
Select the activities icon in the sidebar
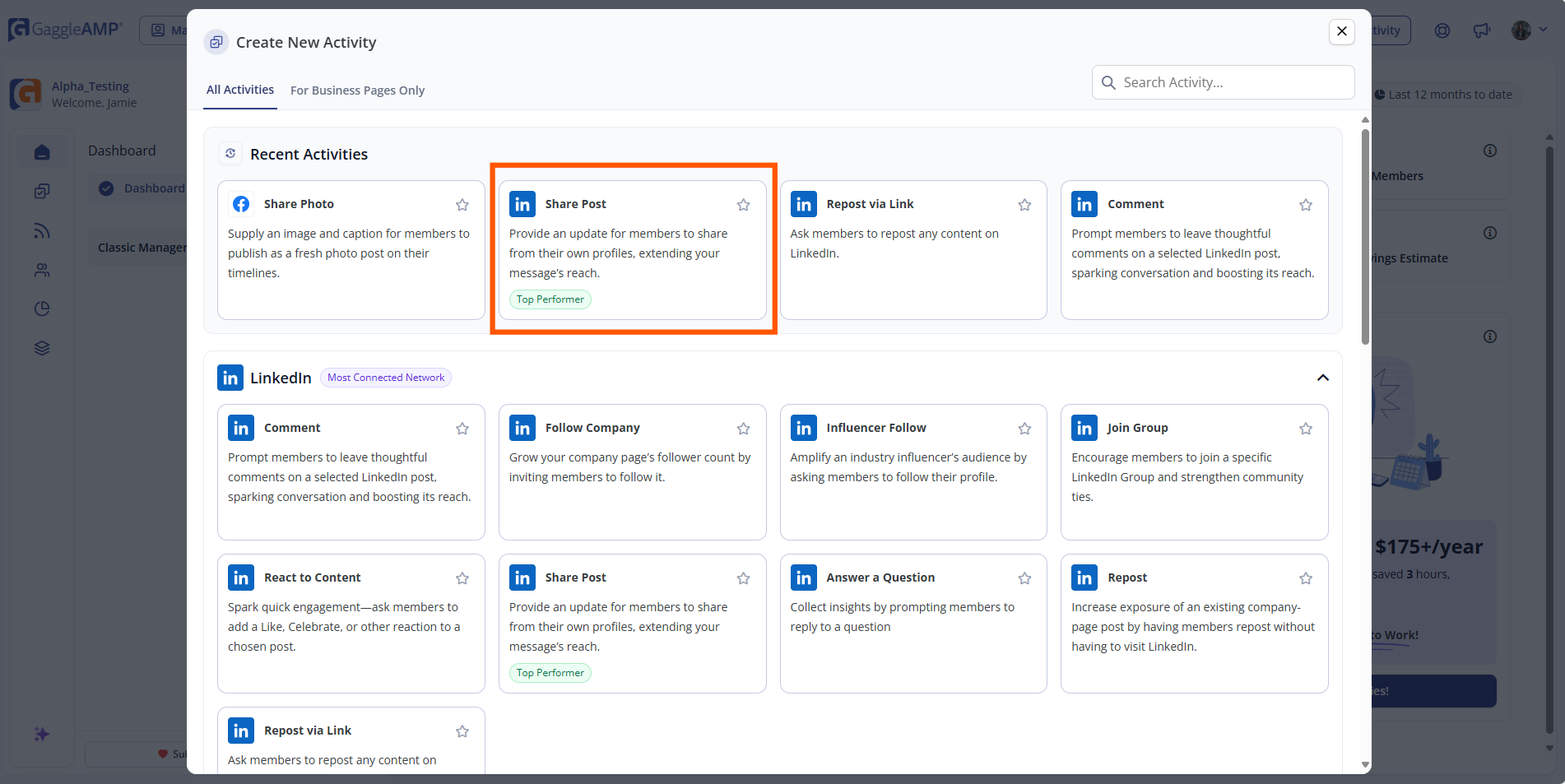[x=41, y=190]
